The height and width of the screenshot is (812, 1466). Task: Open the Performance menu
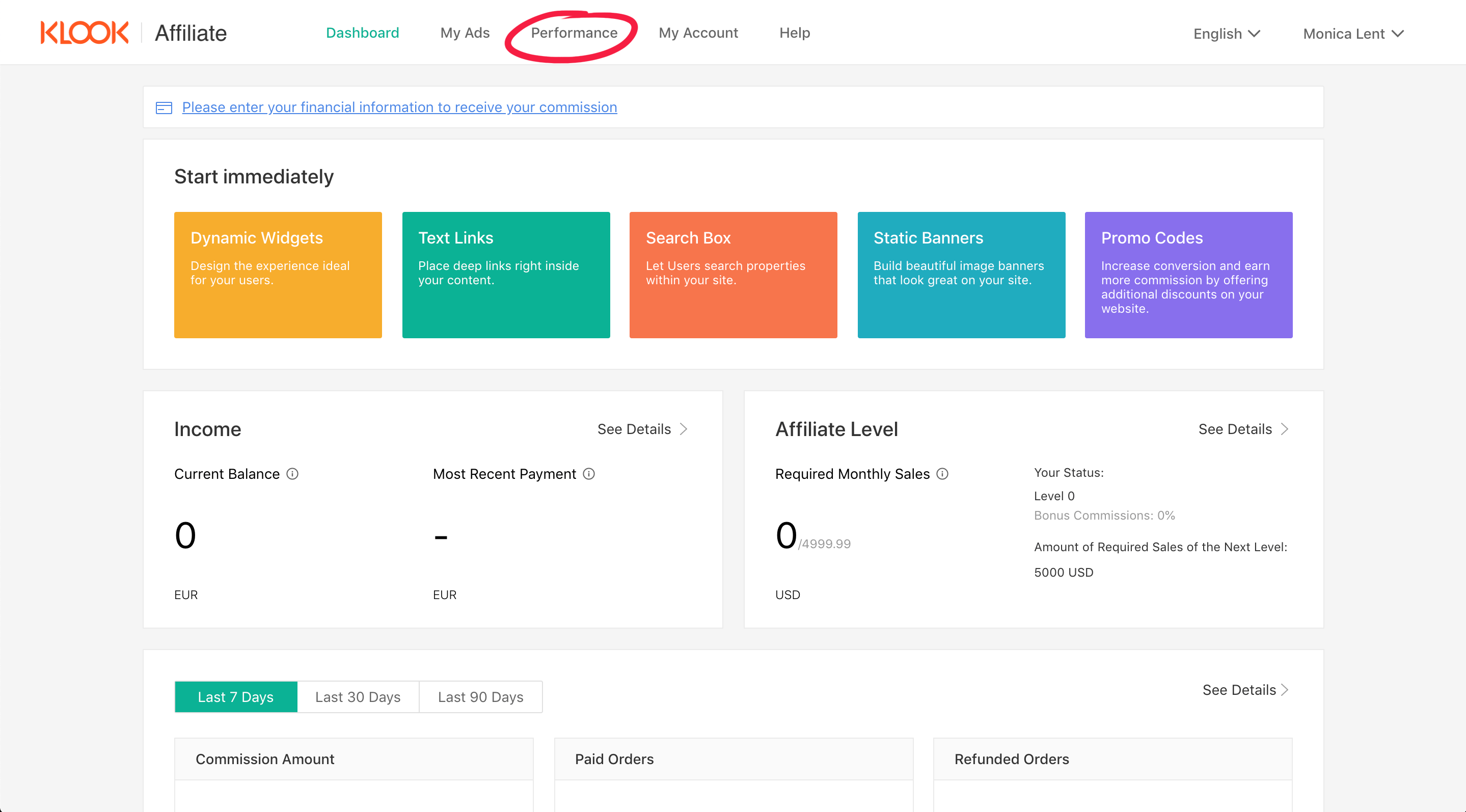(x=574, y=33)
